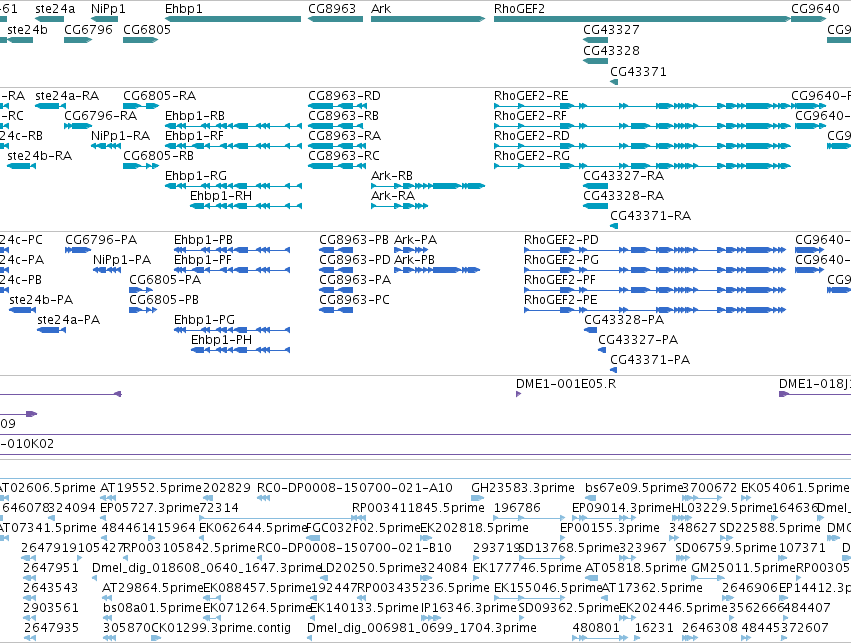The image size is (851, 643).
Task: Click transcript RhoGEF2-RF
Action: [x=642, y=126]
